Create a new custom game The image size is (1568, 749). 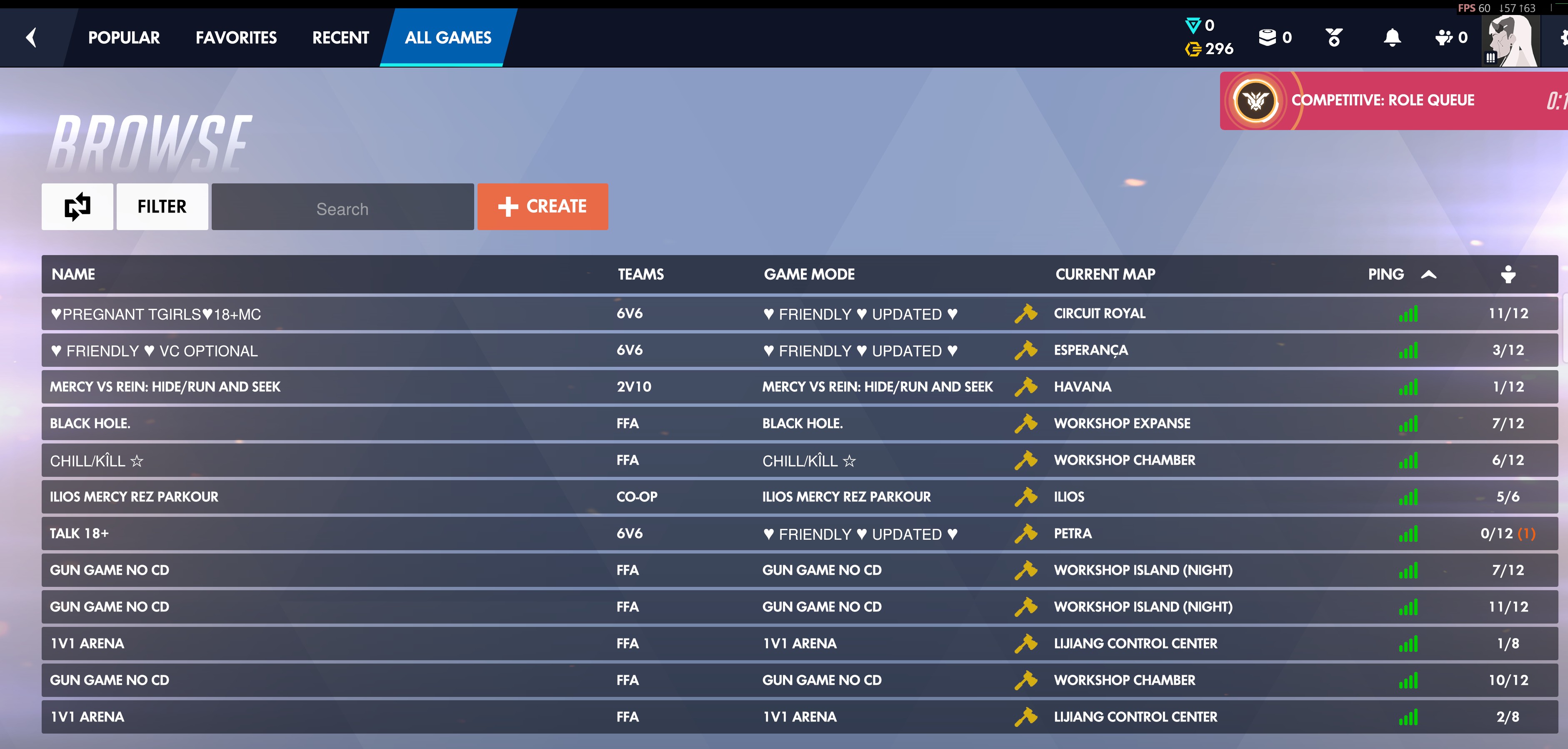pyautogui.click(x=543, y=206)
